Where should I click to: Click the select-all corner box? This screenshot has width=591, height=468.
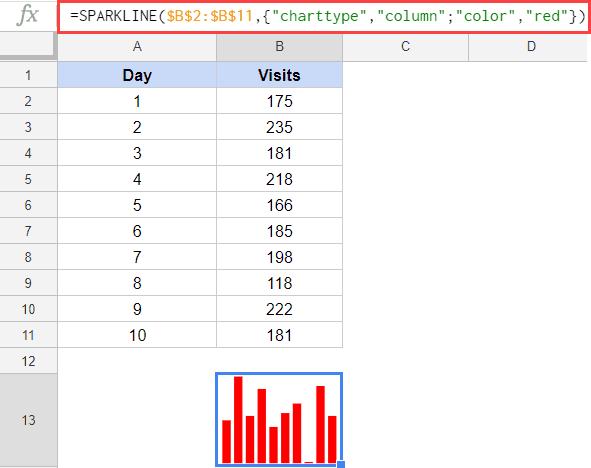pos(28,45)
